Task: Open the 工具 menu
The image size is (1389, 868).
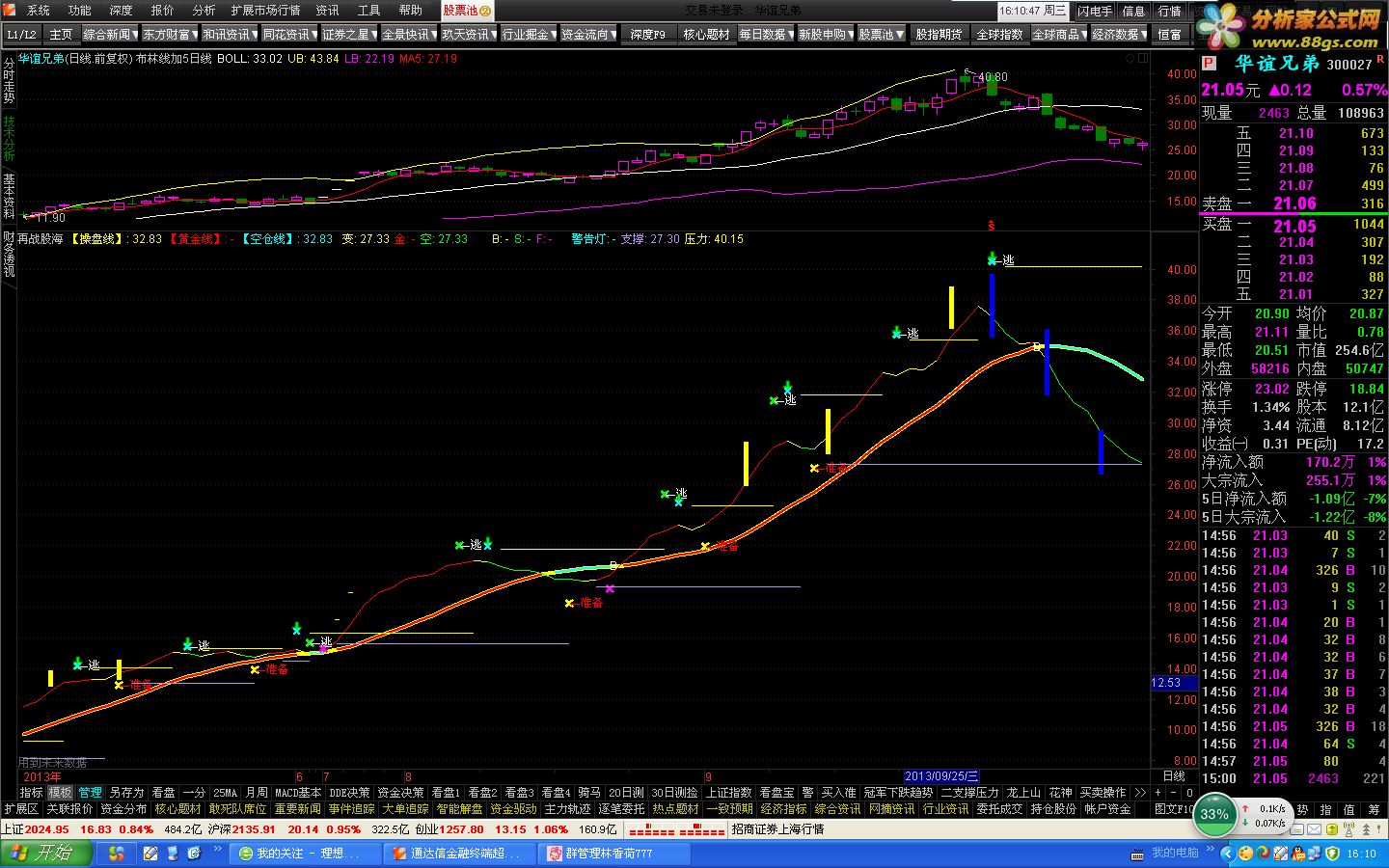Action: click(x=368, y=11)
